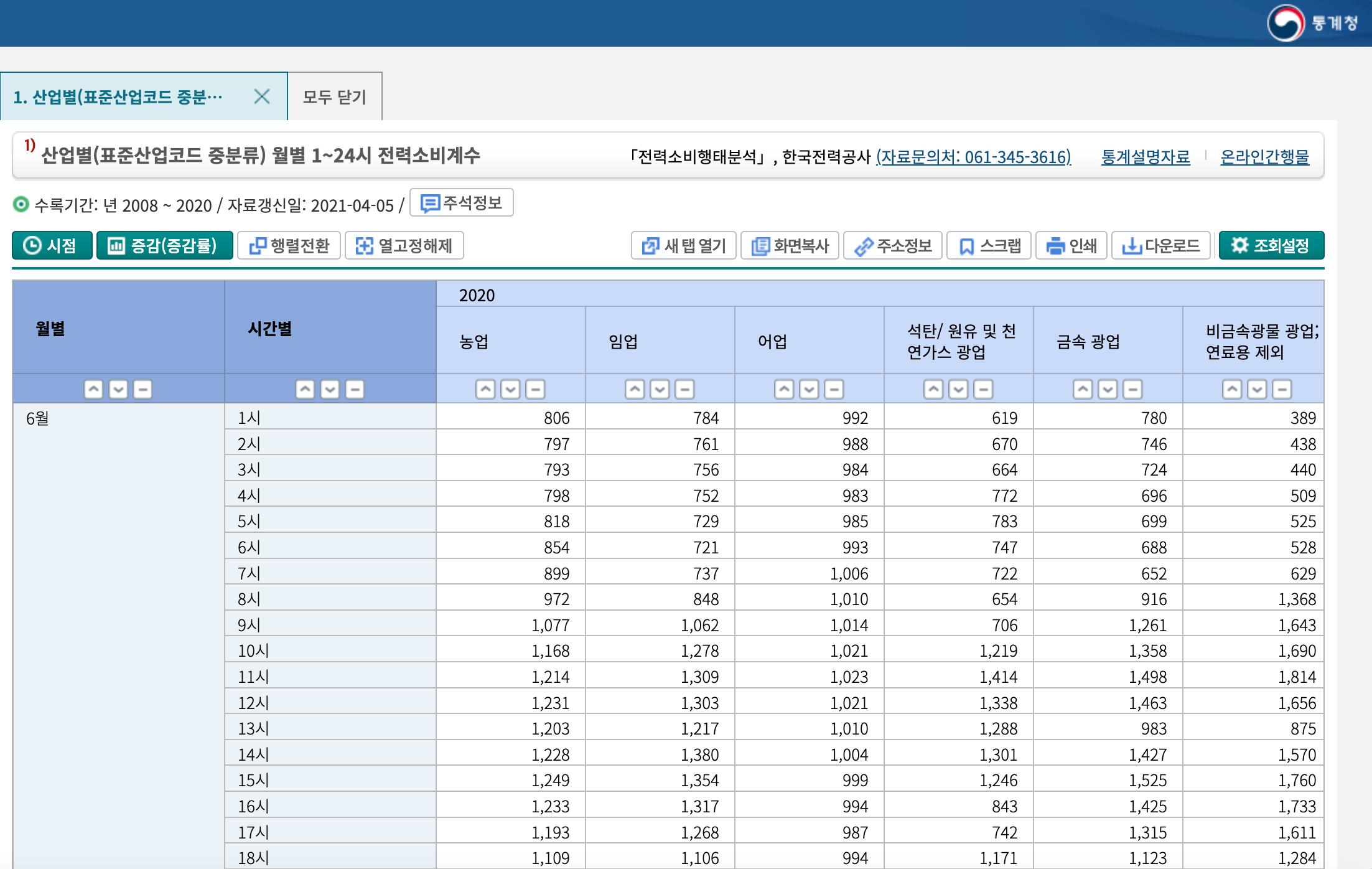The height and width of the screenshot is (869, 1372).
Task: Click the 다운로드 download icon button
Action: pos(1160,246)
